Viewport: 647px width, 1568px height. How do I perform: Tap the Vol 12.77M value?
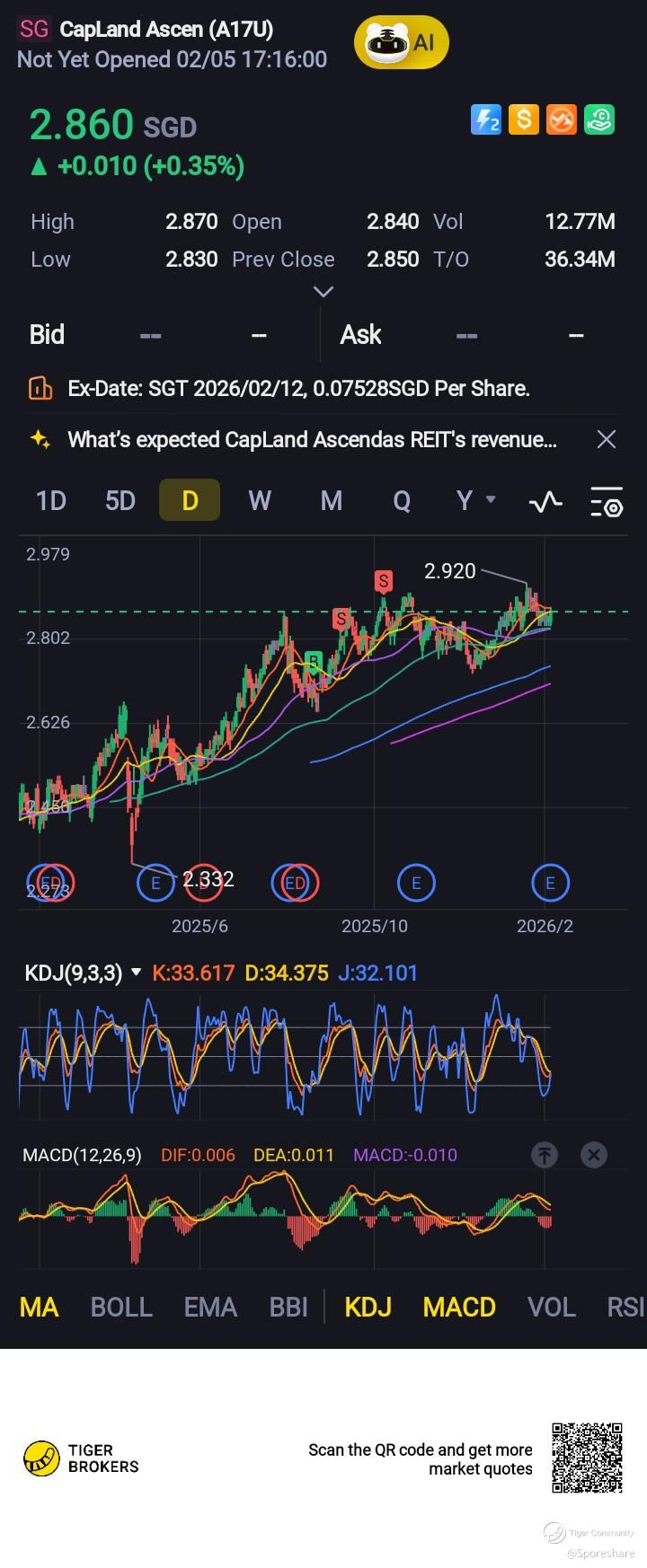(580, 221)
